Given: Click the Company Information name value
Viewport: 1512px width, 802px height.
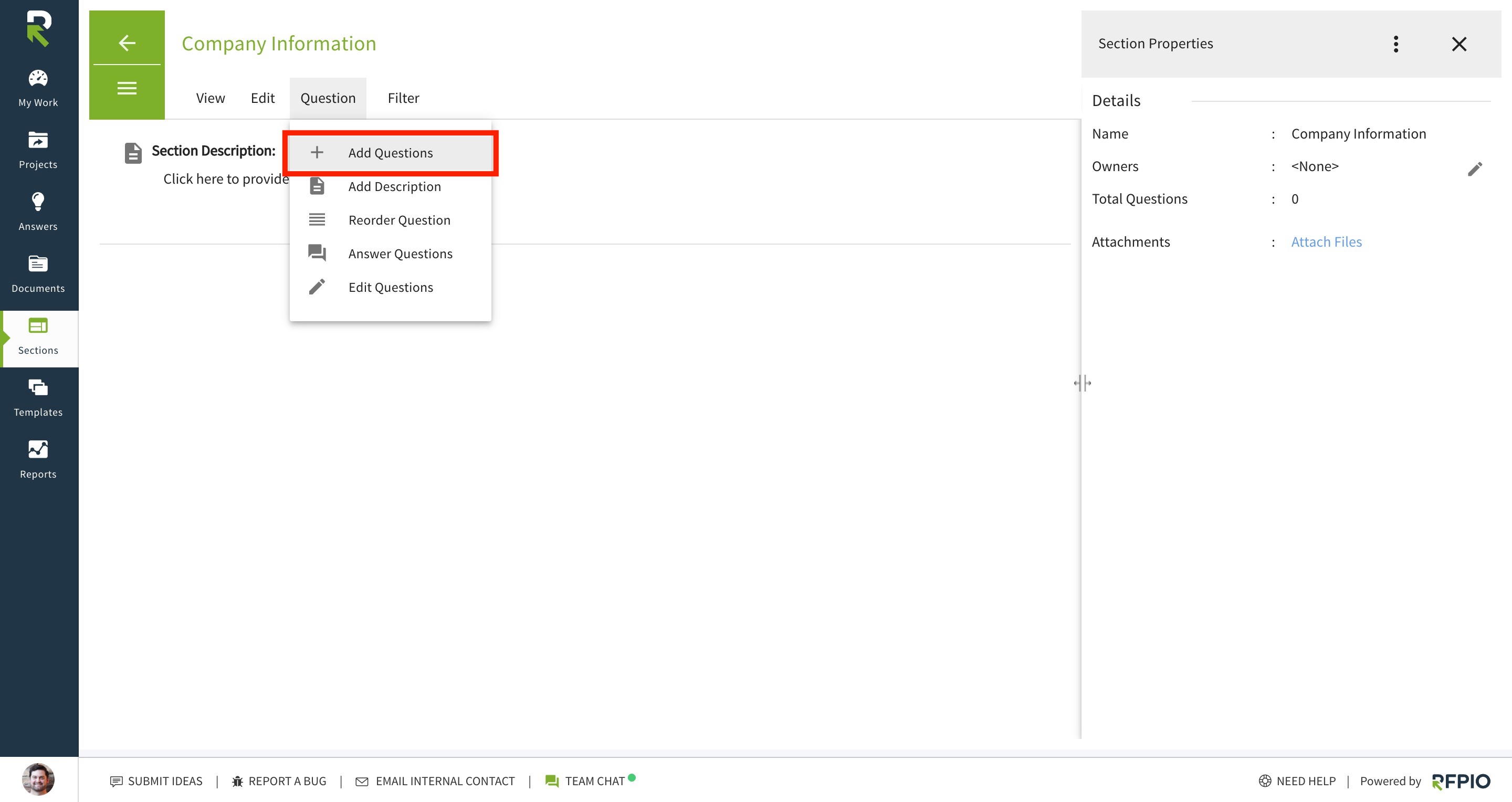Looking at the screenshot, I should pos(1358,134).
